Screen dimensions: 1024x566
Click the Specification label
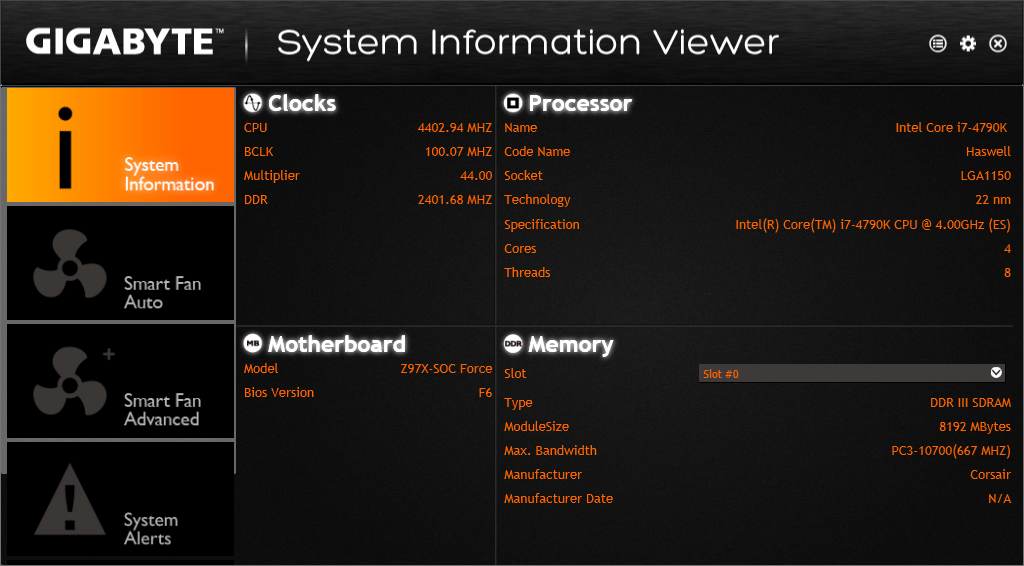point(541,225)
